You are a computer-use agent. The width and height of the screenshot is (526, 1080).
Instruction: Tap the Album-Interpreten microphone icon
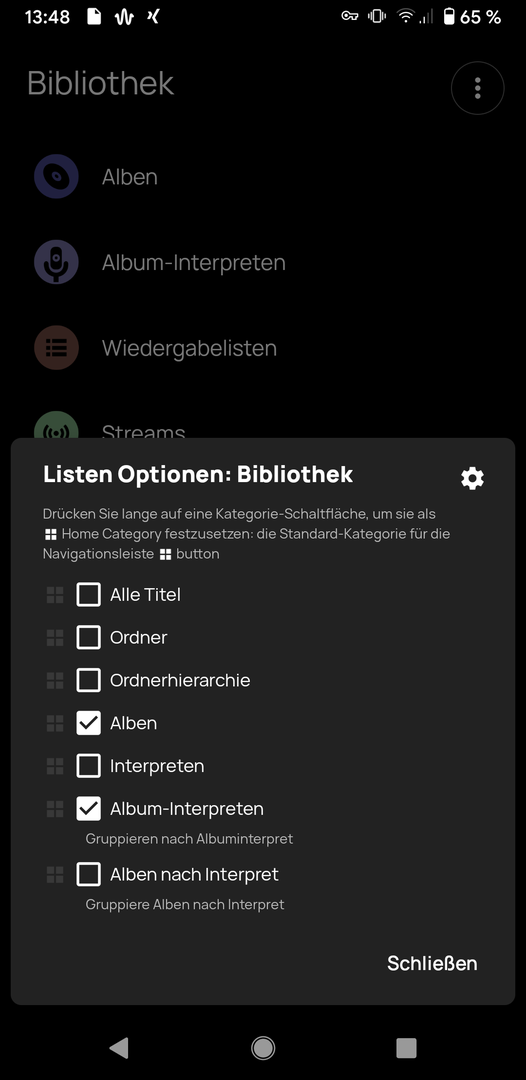pyautogui.click(x=56, y=262)
